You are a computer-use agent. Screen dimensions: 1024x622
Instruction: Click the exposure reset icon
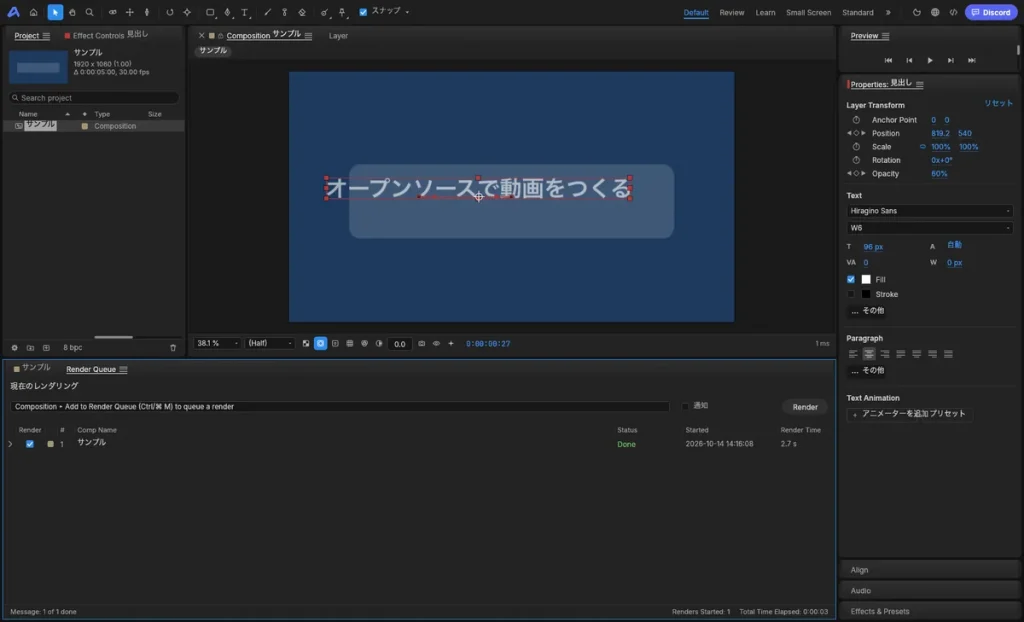click(x=379, y=344)
